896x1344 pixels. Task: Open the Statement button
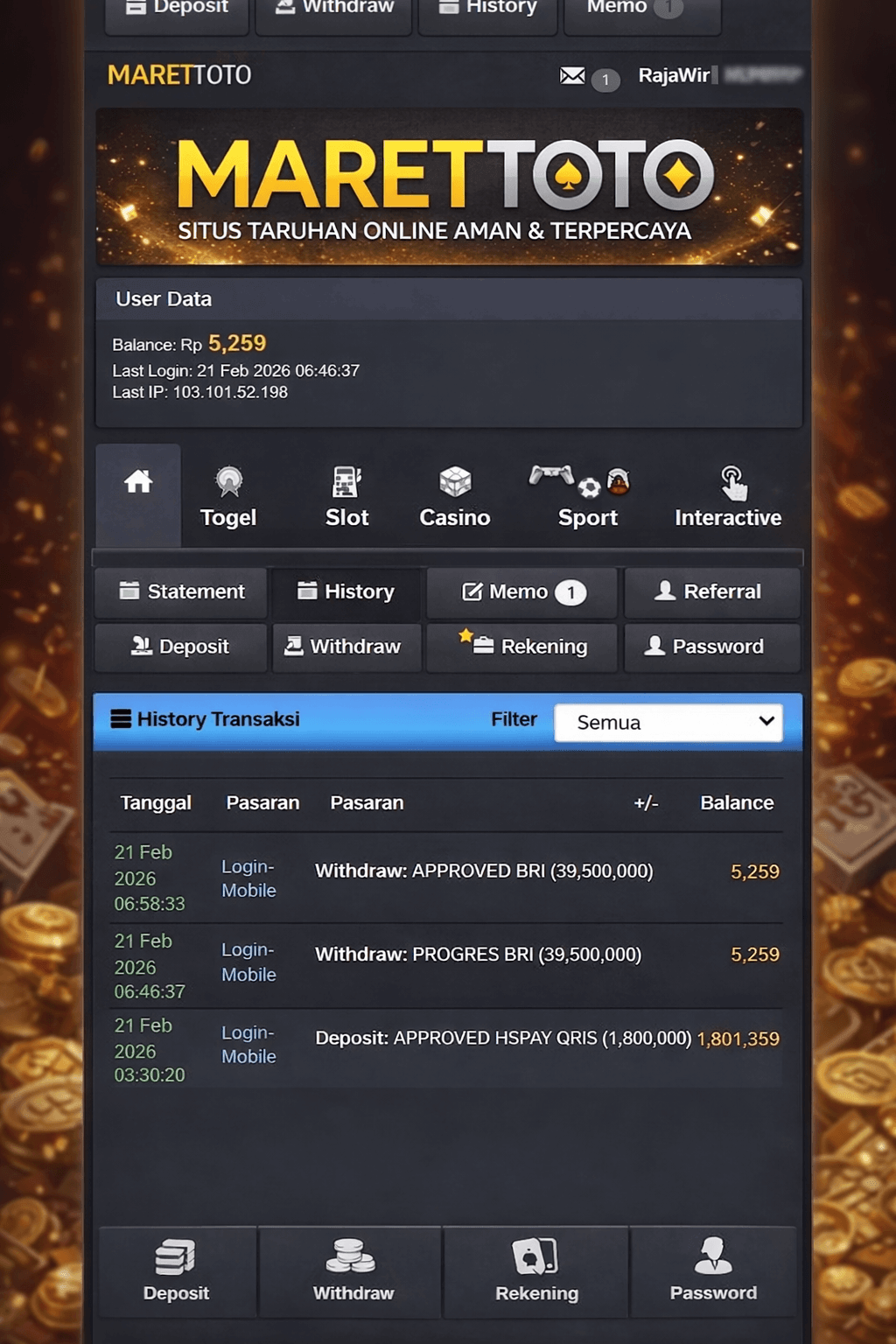click(x=181, y=591)
